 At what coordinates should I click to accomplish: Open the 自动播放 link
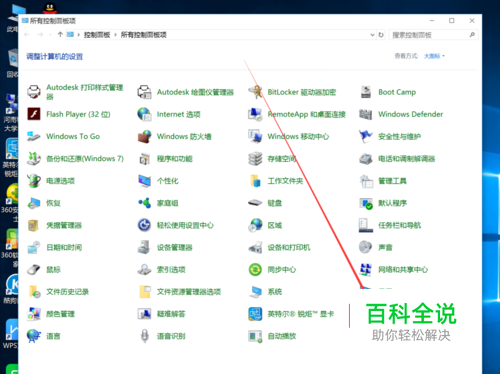(282, 336)
